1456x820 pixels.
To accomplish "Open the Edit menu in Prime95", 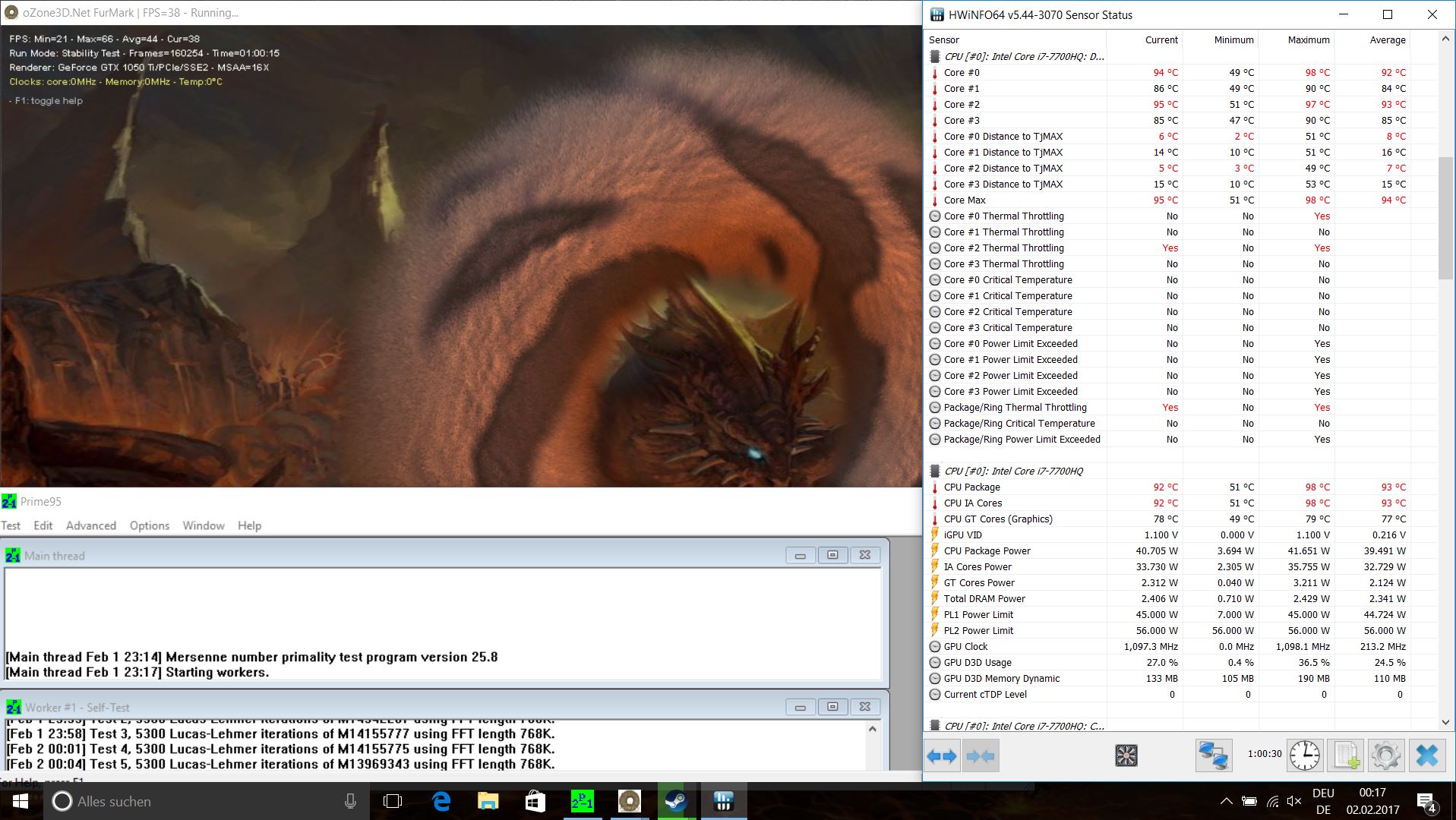I will tap(43, 525).
